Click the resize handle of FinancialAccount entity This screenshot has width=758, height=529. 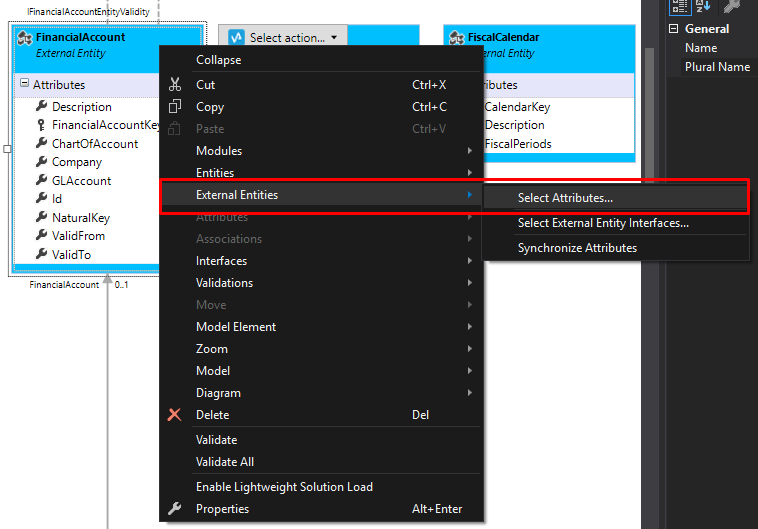[7, 149]
